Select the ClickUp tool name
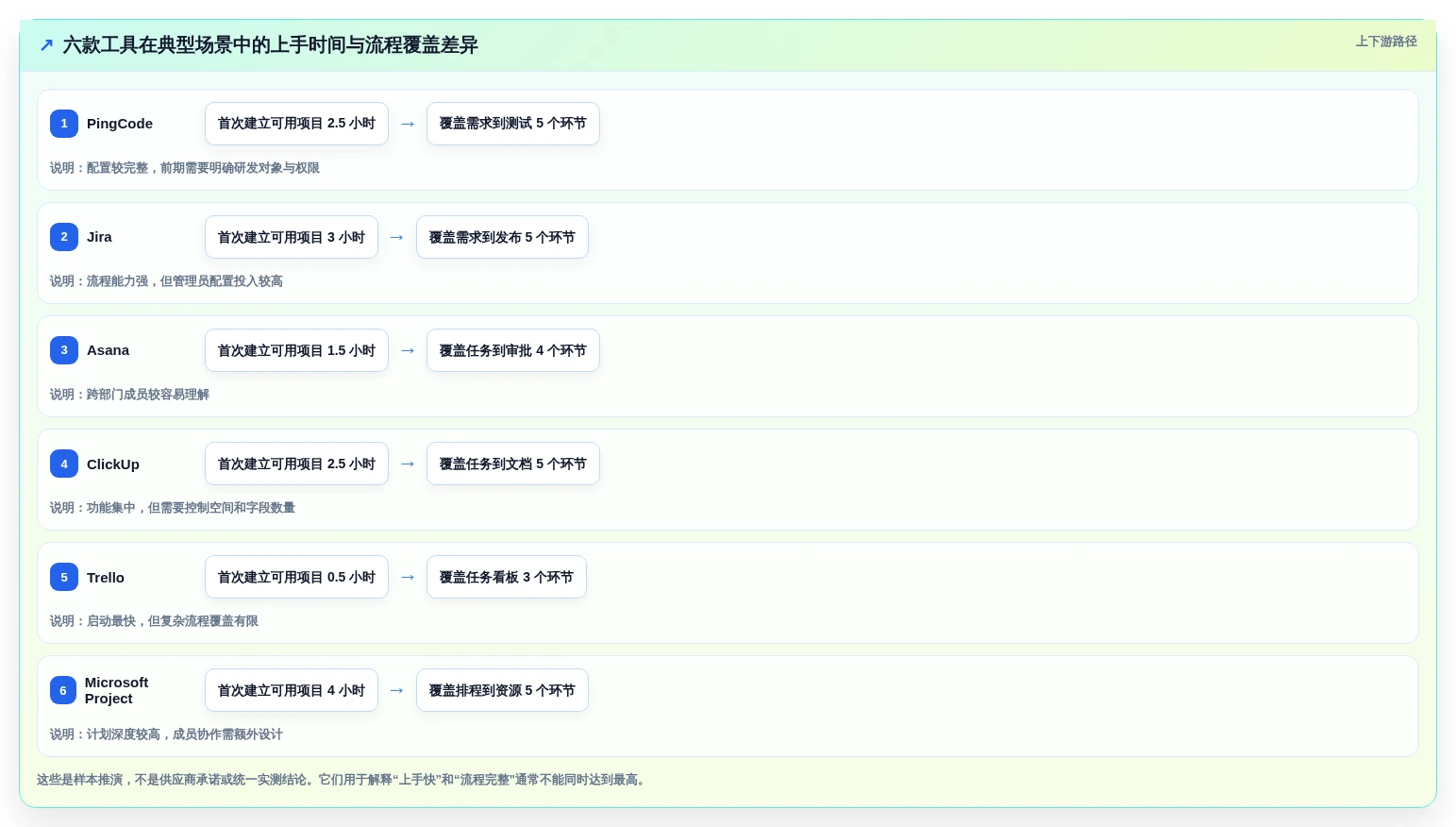 pos(113,464)
